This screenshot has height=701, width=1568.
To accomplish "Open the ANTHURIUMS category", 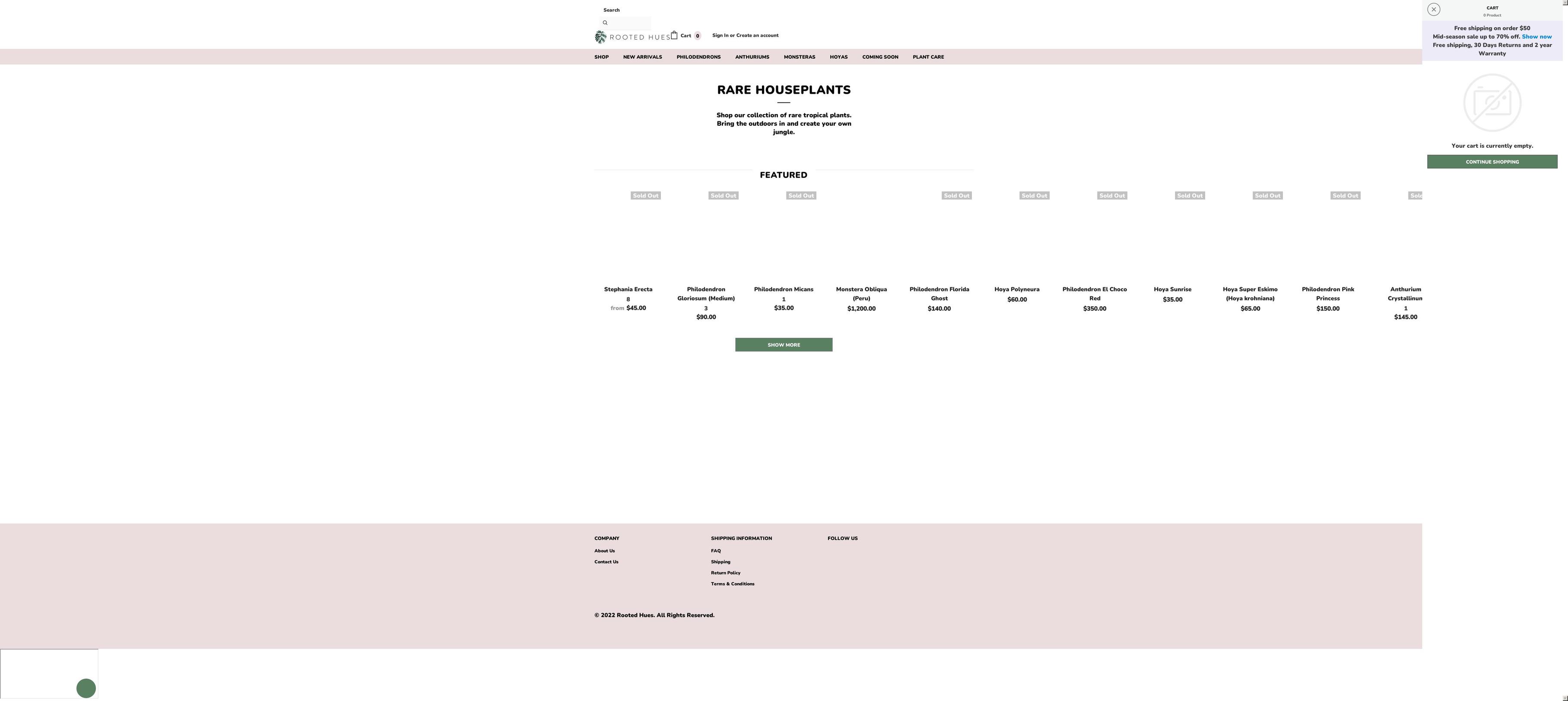I will pyautogui.click(x=752, y=57).
